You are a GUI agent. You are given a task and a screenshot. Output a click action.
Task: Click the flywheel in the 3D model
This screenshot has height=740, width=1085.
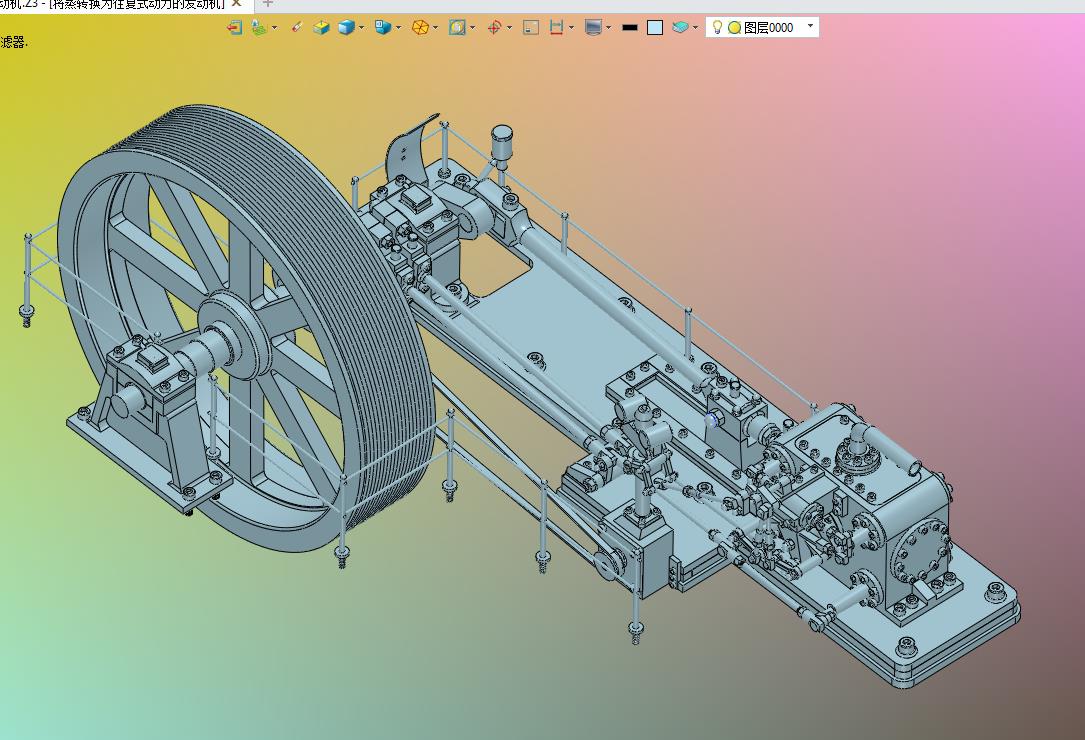point(246,327)
